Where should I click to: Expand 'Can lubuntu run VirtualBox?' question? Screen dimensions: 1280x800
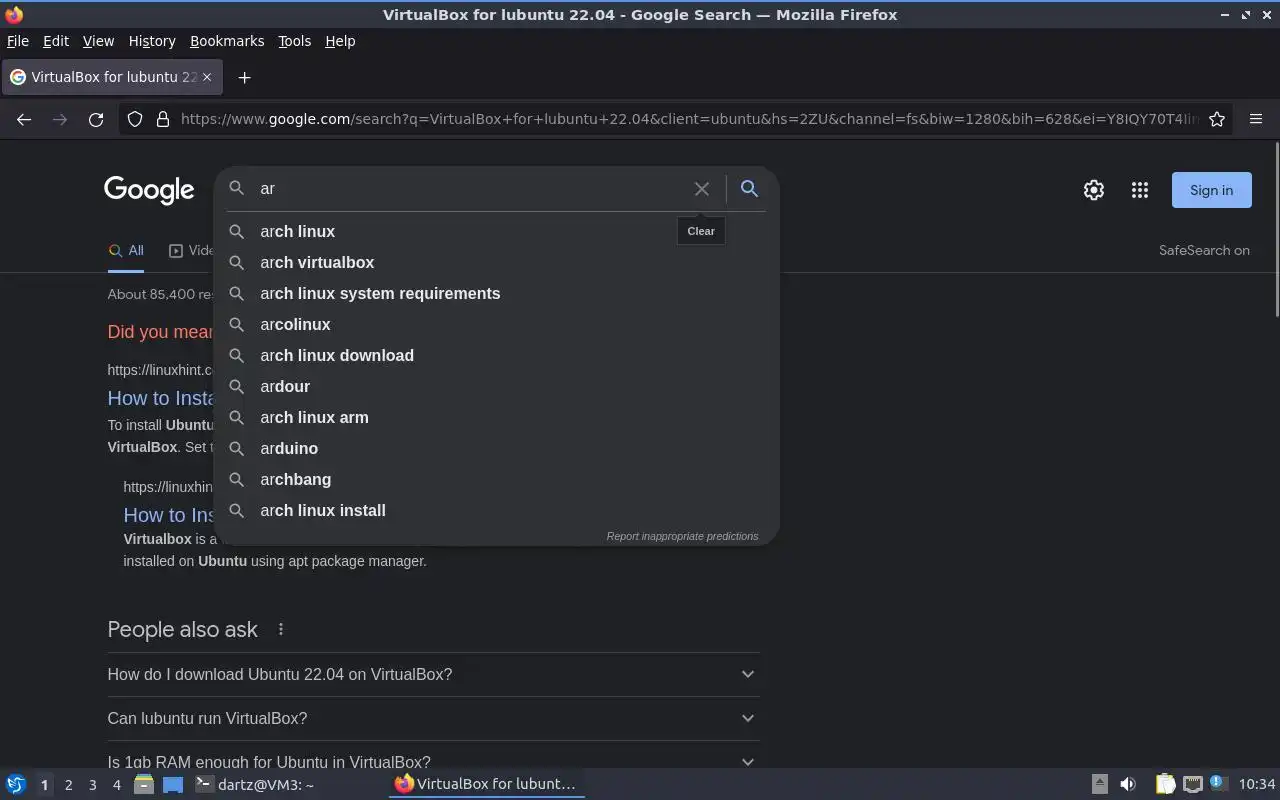click(433, 718)
